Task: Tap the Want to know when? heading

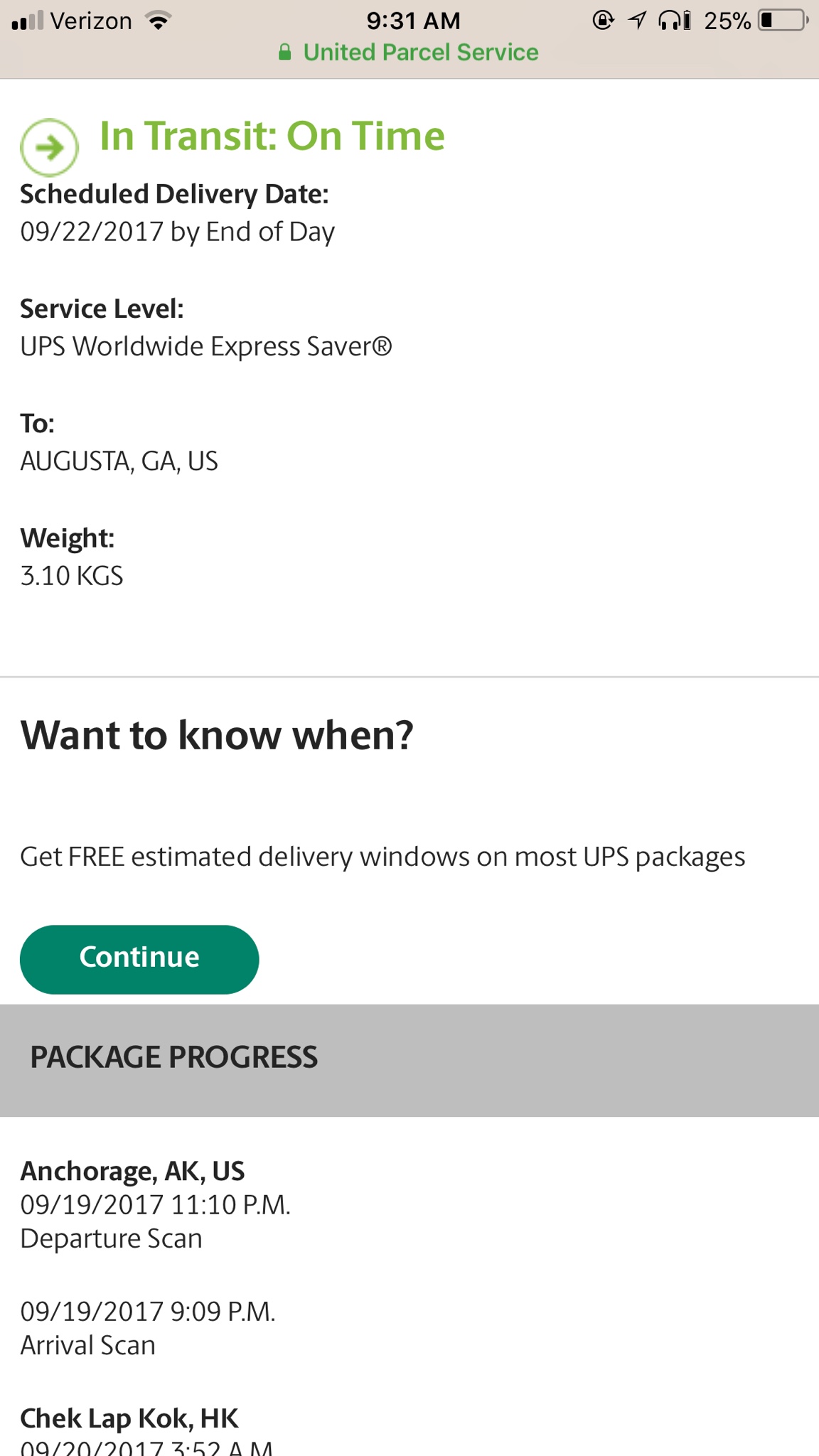Action: coord(216,735)
